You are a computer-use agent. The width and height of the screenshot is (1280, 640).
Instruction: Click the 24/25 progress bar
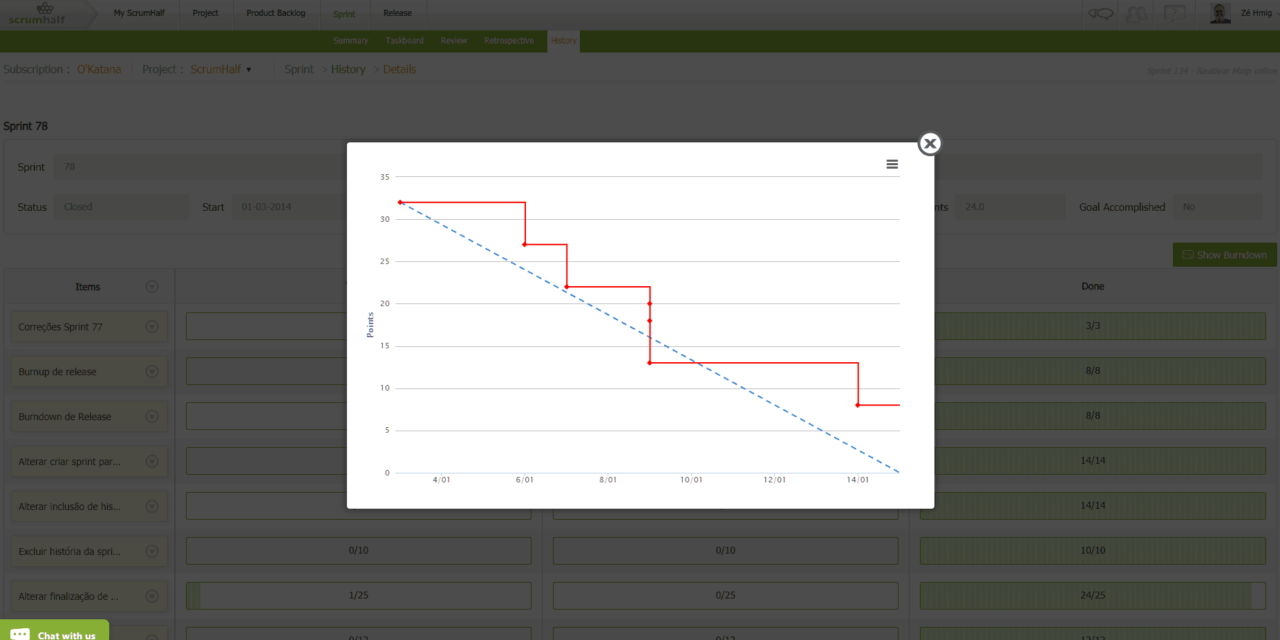(x=1092, y=595)
